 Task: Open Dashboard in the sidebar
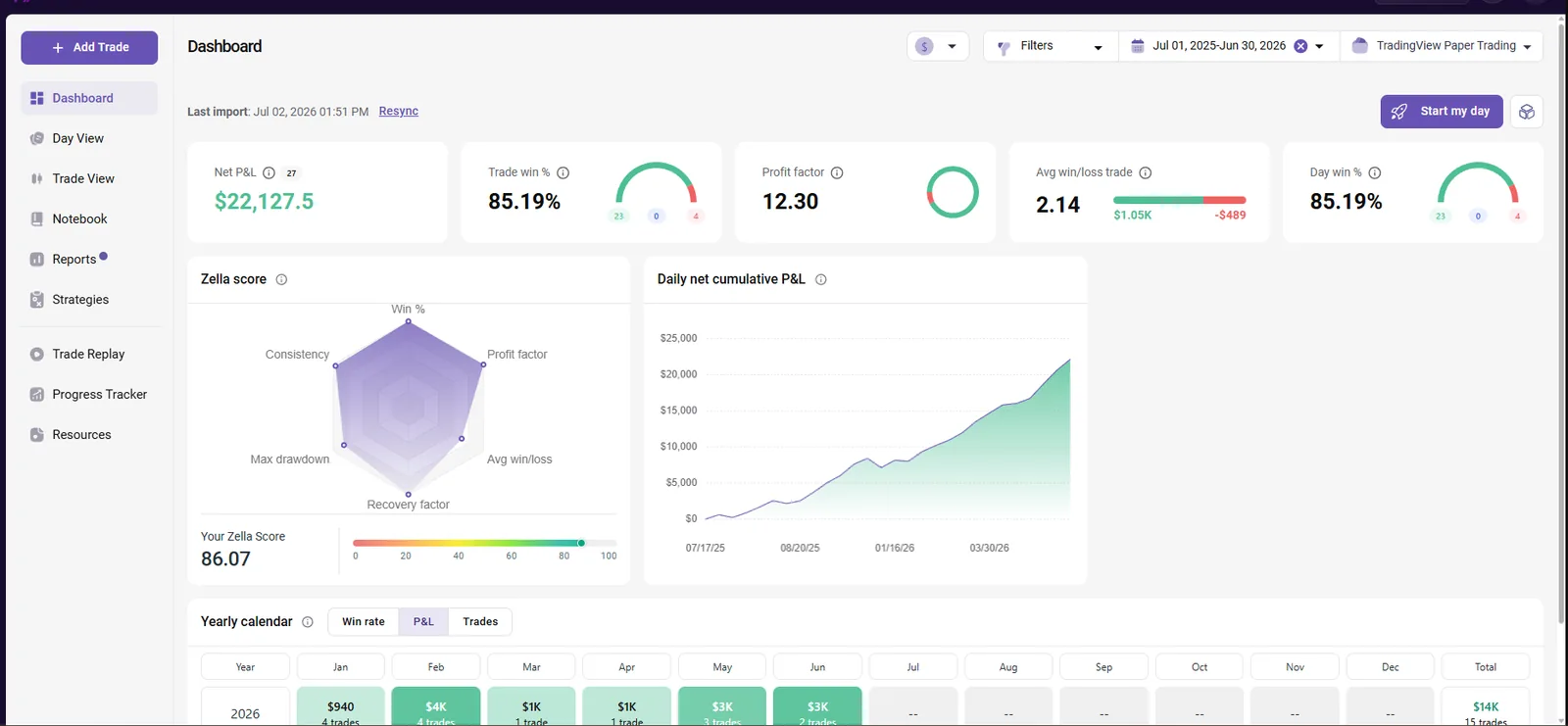(89, 98)
